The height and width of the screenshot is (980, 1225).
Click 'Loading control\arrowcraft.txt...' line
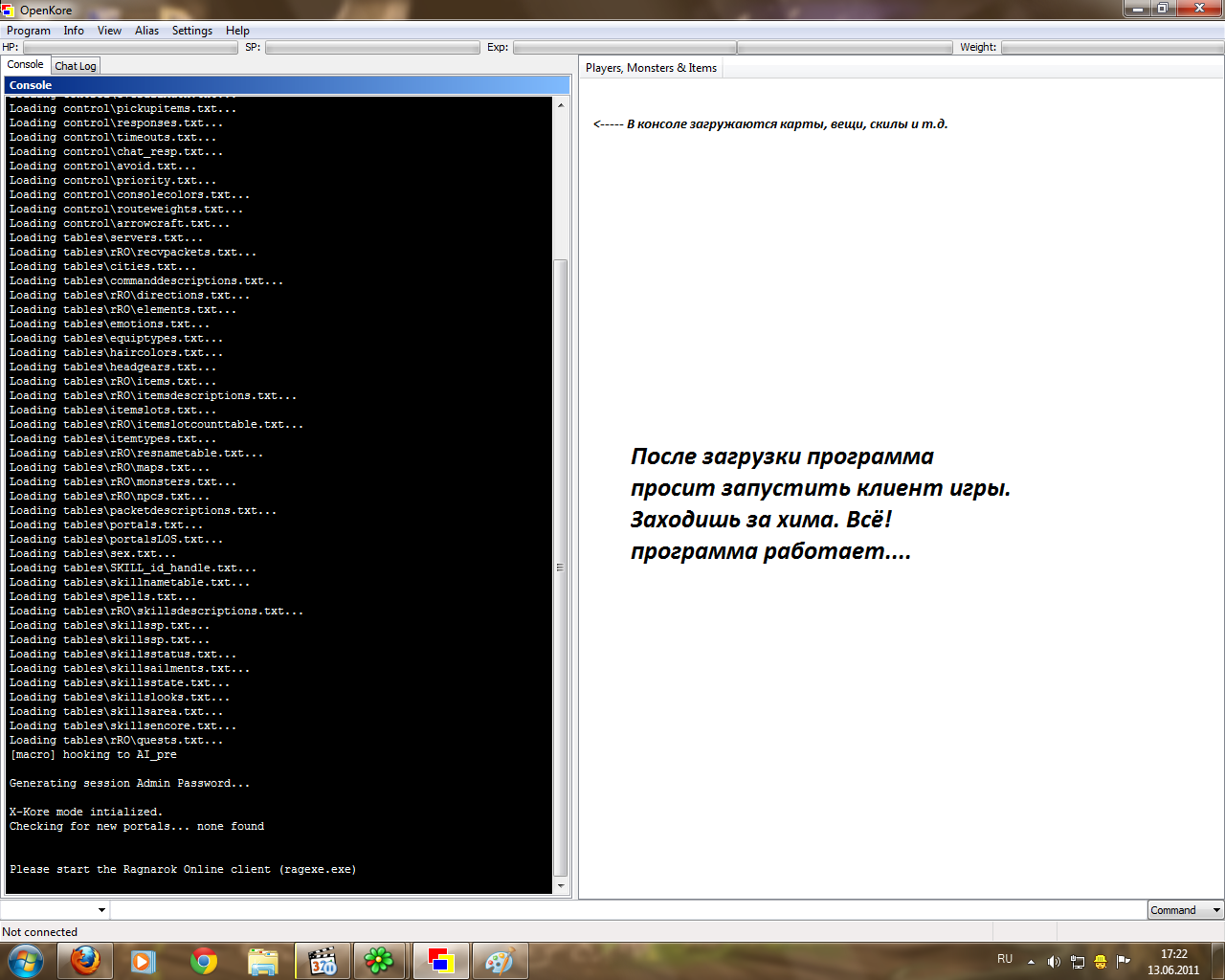pos(120,223)
